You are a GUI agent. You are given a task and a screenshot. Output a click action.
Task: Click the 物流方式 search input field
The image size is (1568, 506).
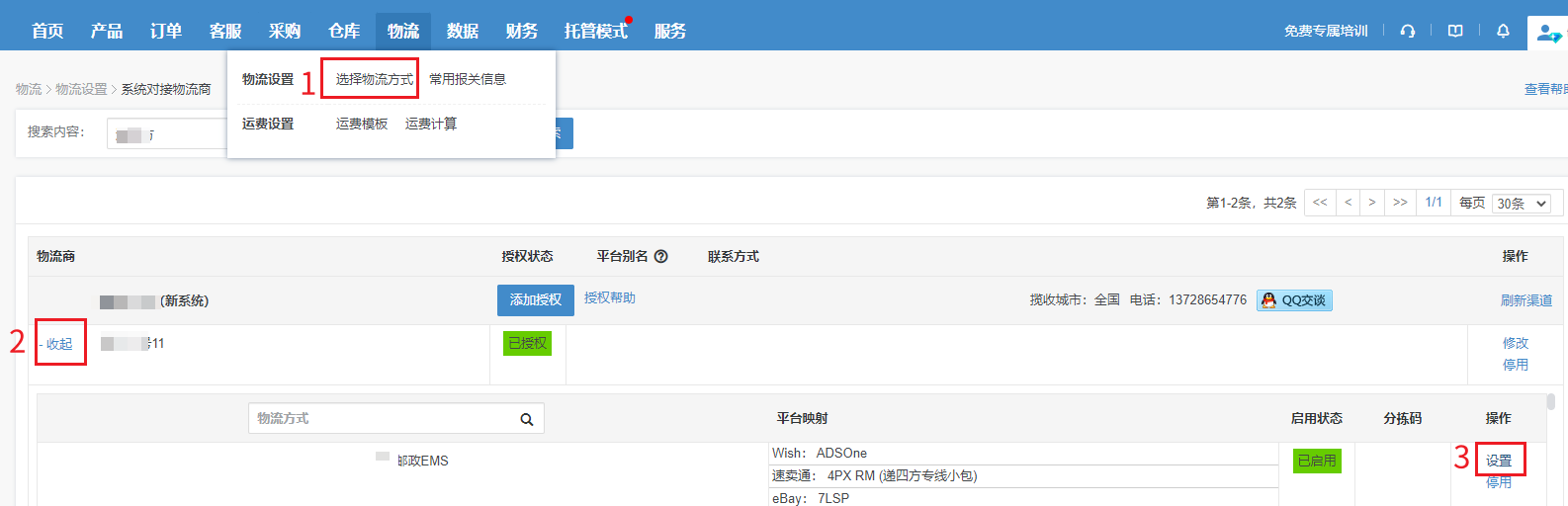pyautogui.click(x=381, y=419)
